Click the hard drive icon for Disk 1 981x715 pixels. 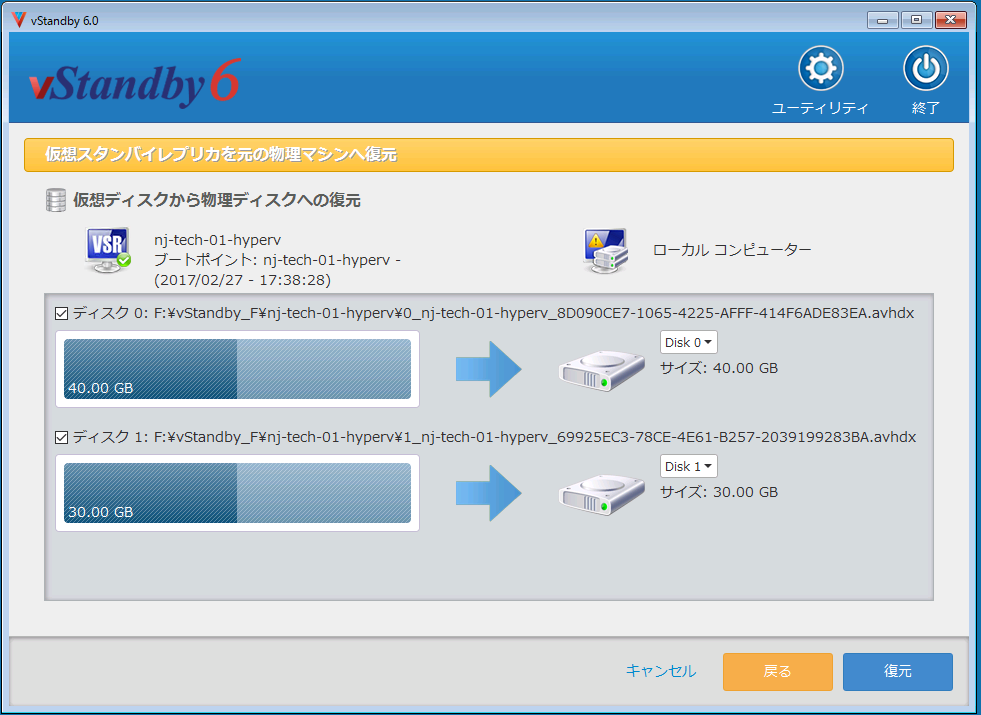595,493
